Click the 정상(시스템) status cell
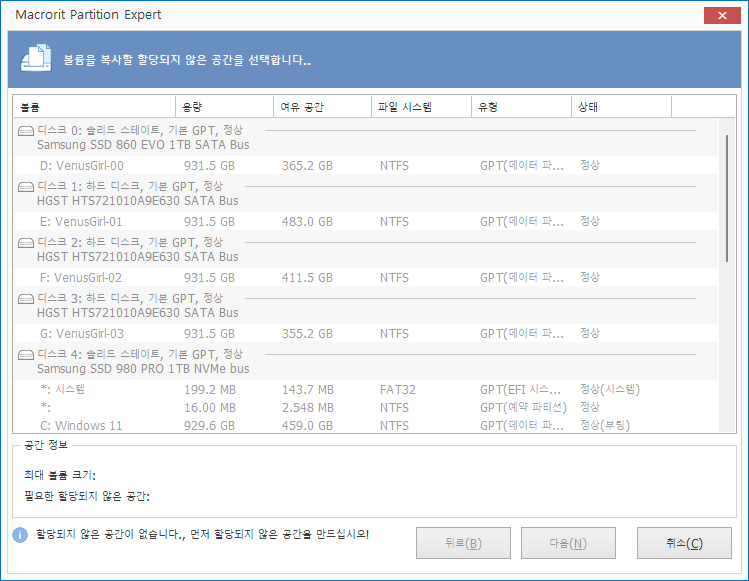The height and width of the screenshot is (581, 749). (610, 389)
